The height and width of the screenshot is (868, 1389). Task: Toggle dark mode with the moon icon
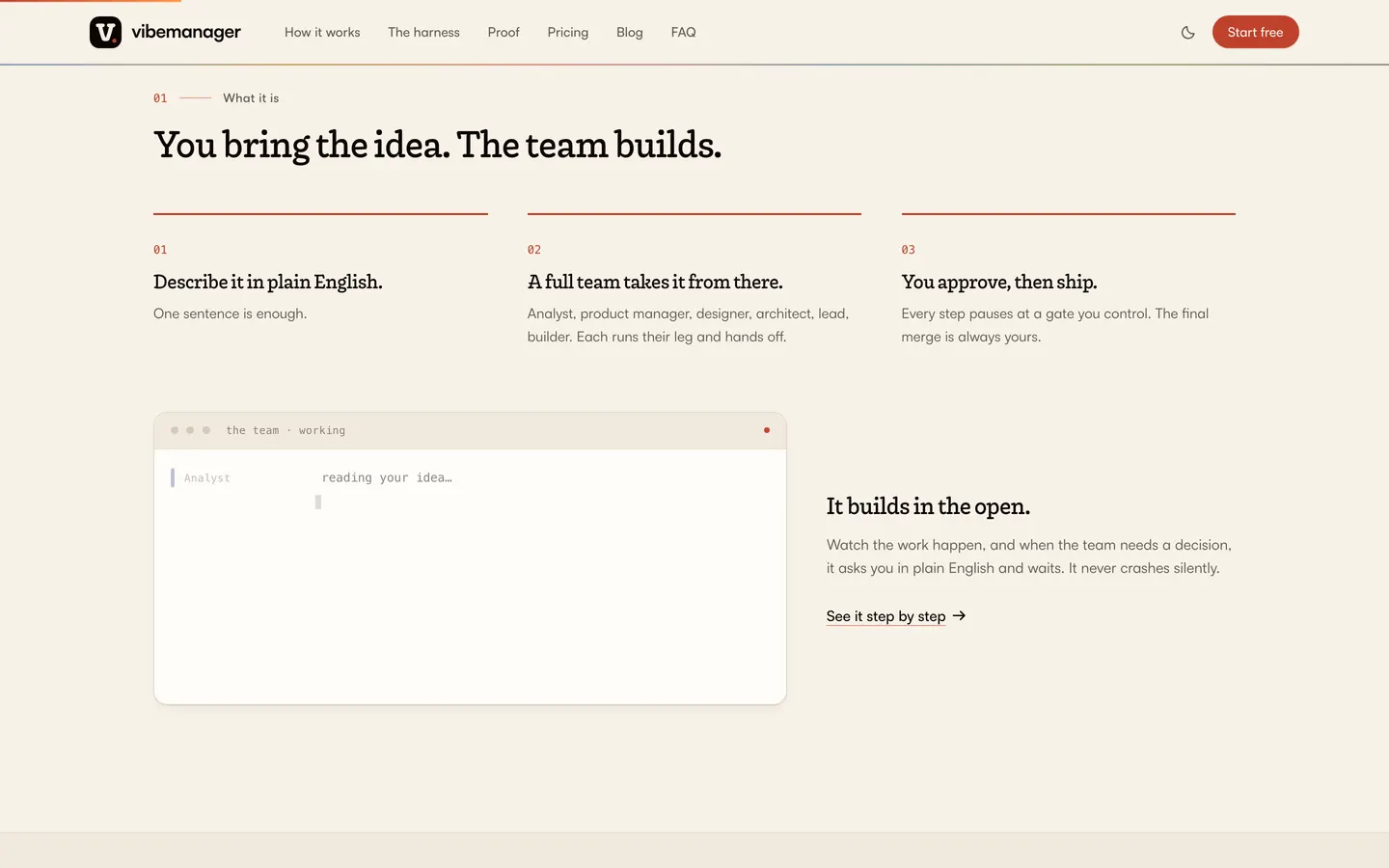click(1187, 32)
